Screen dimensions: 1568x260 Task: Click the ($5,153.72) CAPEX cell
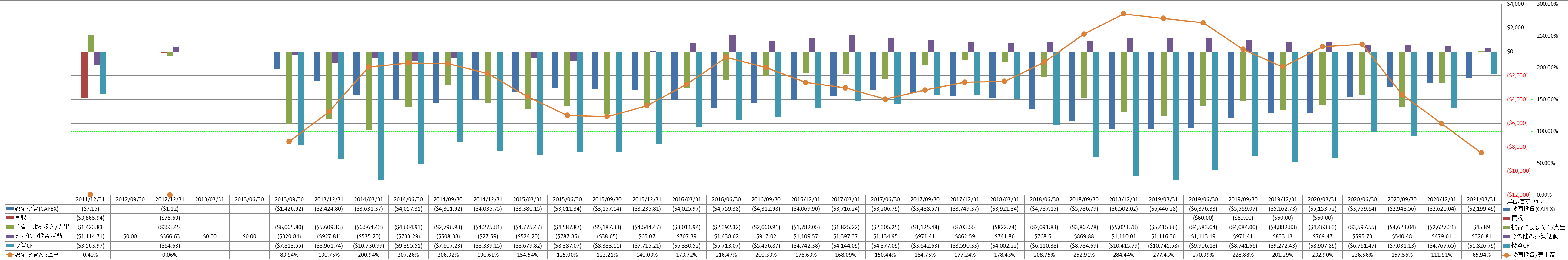1322,208
